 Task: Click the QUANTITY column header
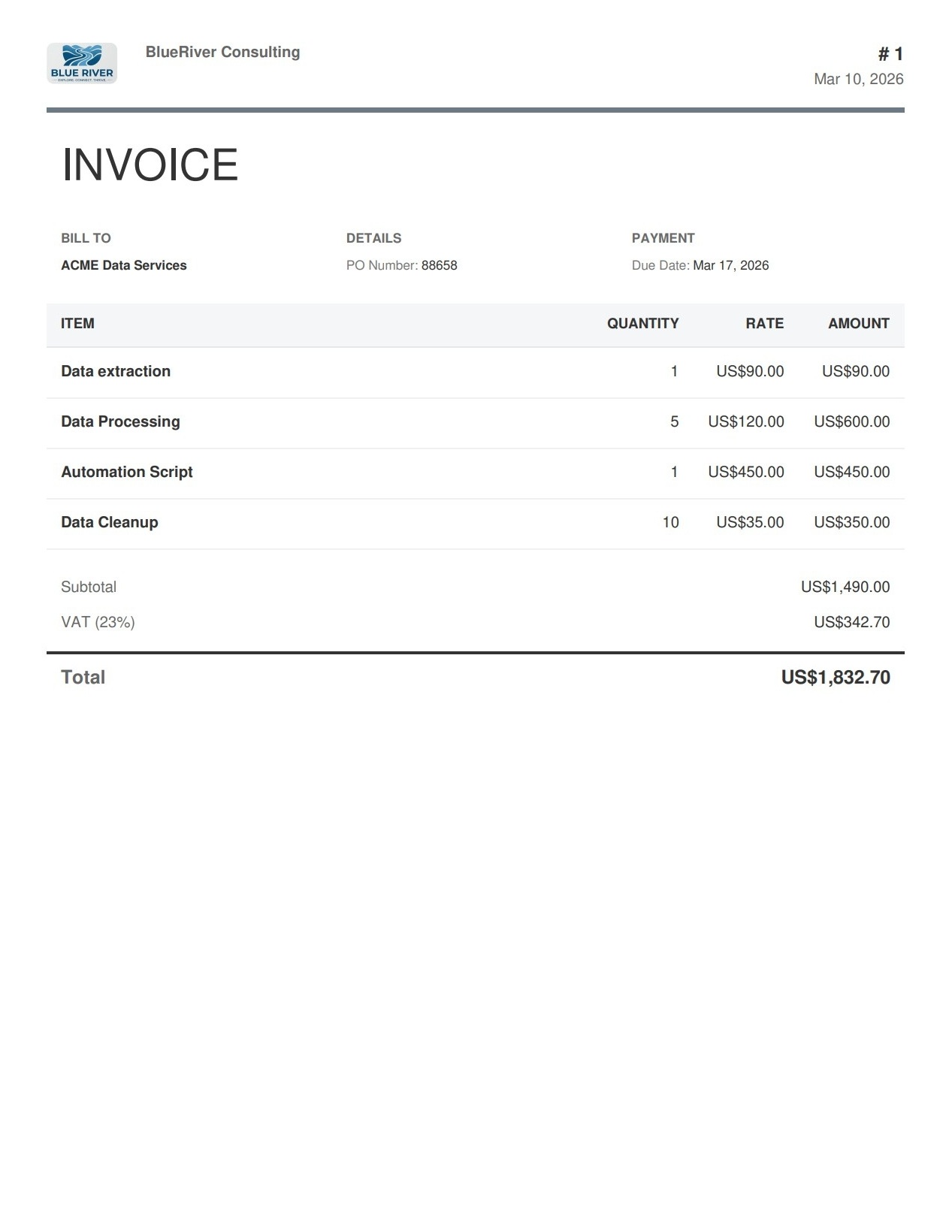point(642,324)
